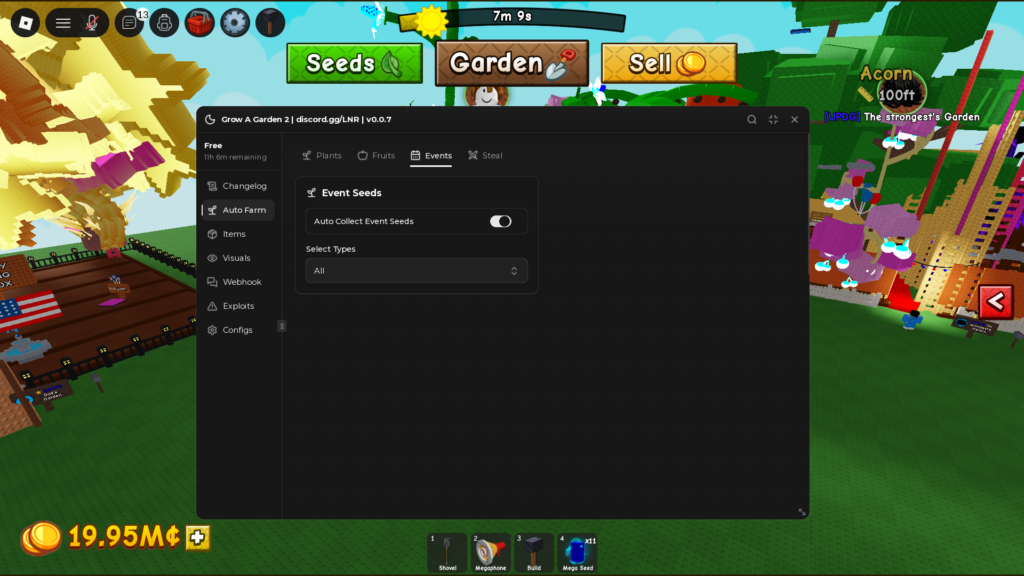
Task: Open the backpack icon in top bar
Action: (165, 24)
